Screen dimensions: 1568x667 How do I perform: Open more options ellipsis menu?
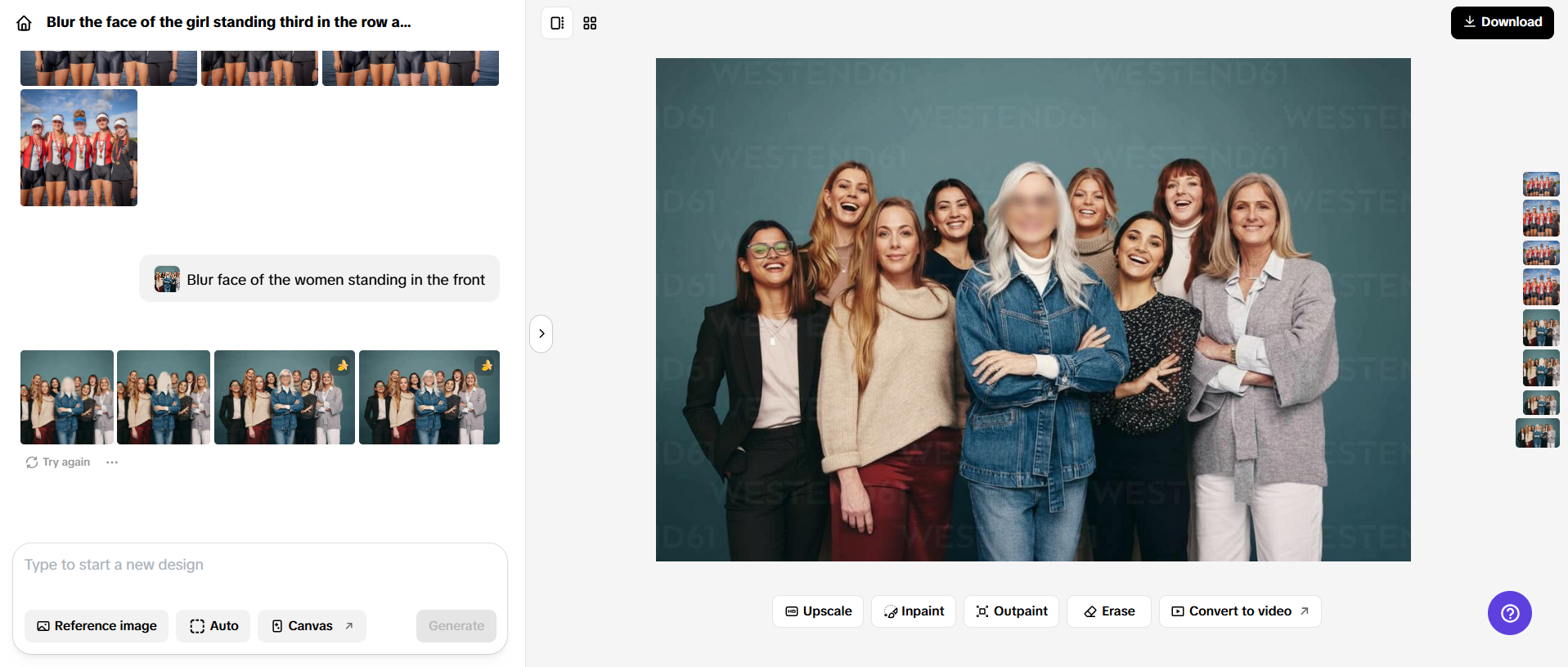112,462
